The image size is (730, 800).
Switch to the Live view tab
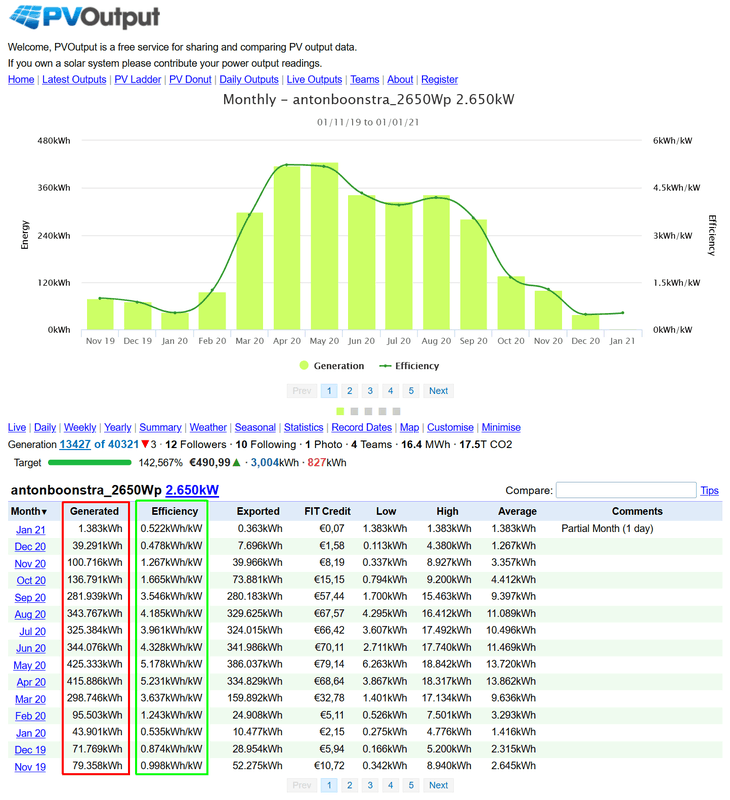tap(17, 428)
